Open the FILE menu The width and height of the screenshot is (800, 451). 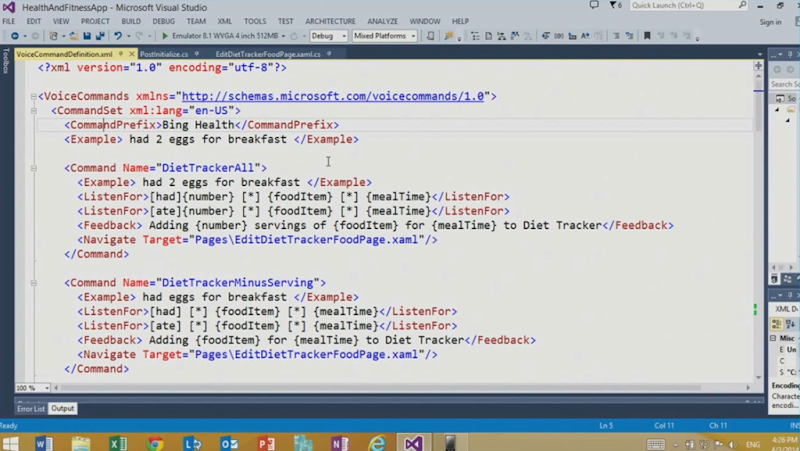click(x=9, y=21)
